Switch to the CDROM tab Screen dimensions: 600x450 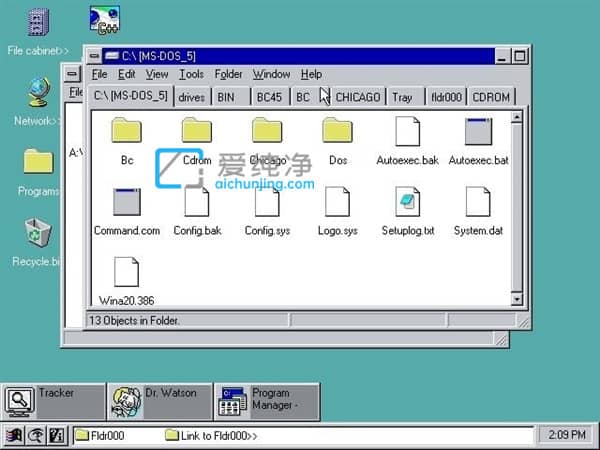coord(491,97)
